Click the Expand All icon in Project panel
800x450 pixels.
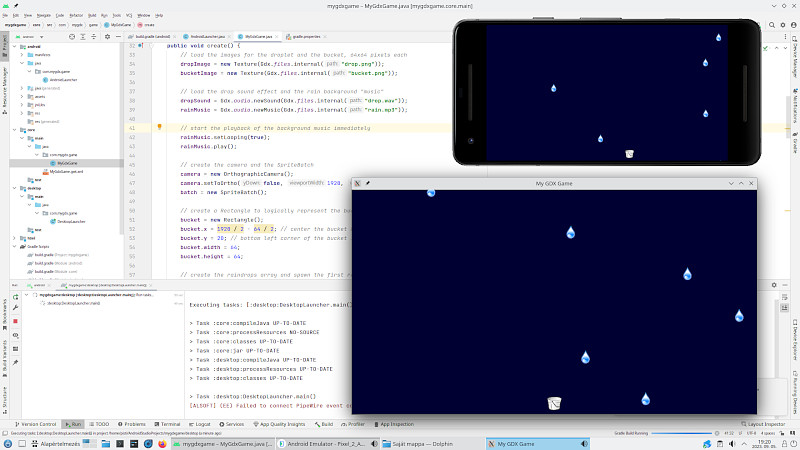[83, 37]
